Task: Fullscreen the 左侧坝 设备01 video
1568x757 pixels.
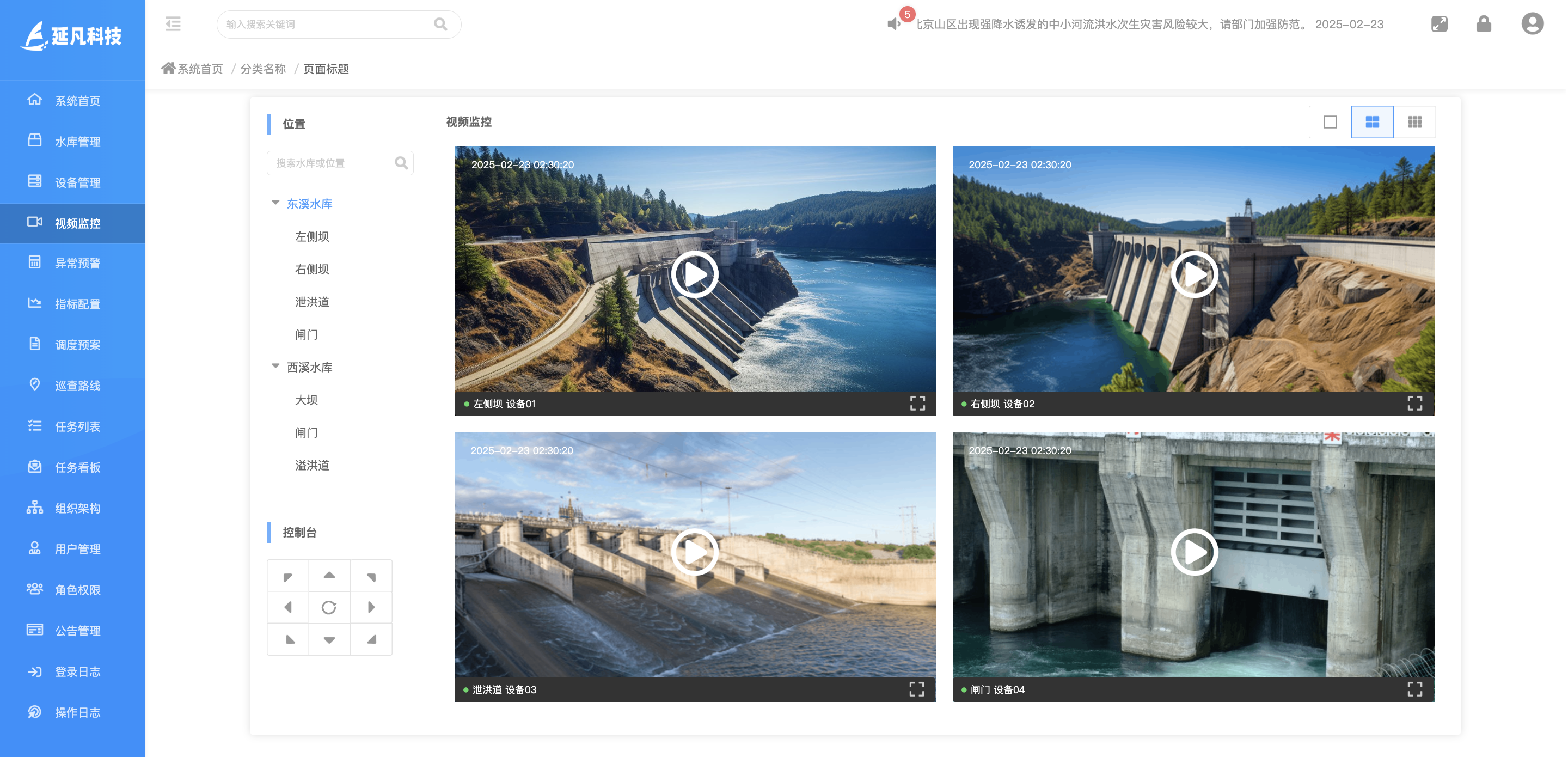Action: coord(917,403)
